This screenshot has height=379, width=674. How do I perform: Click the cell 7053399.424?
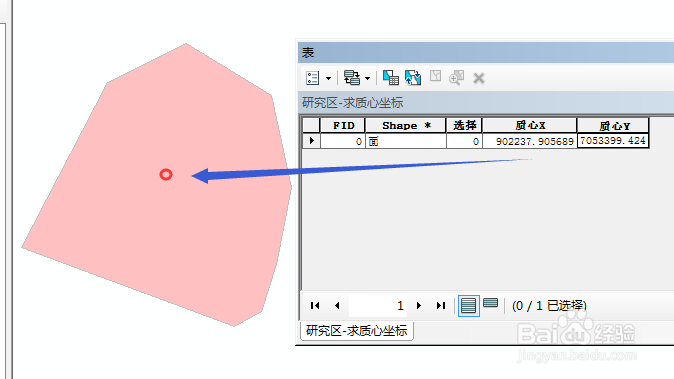point(613,141)
